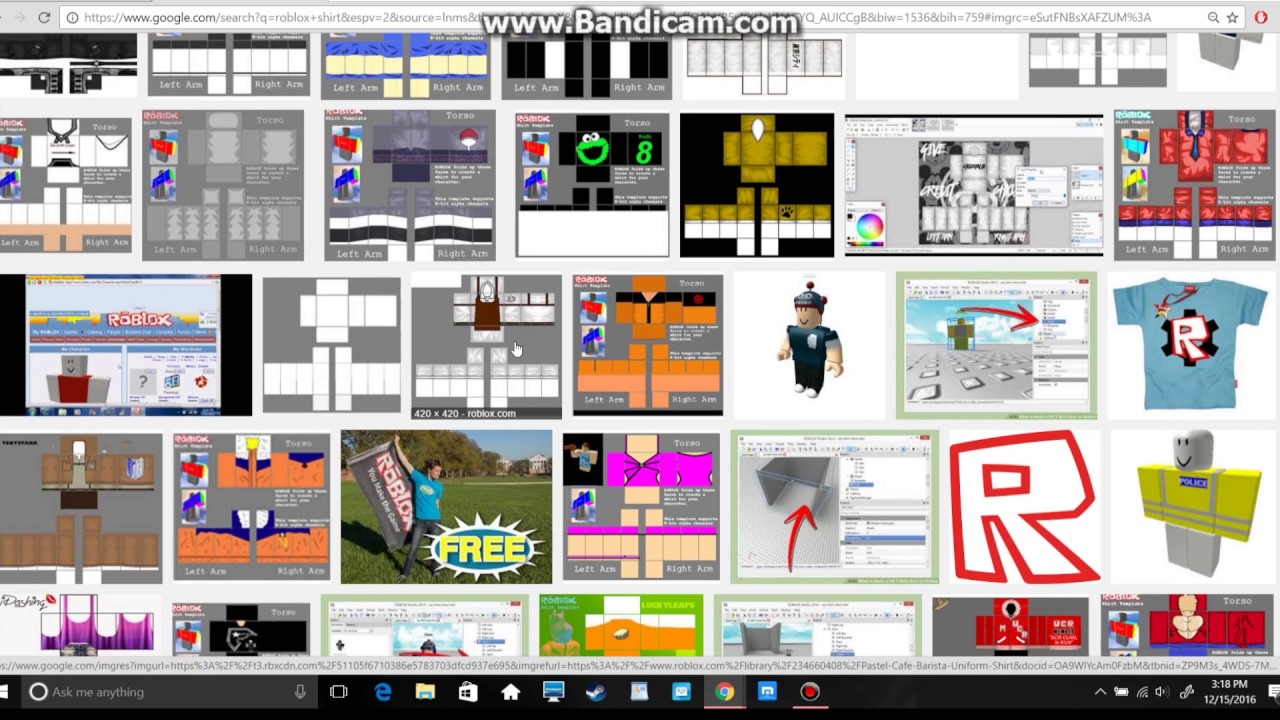Open the Maxthon browser taskbar icon

click(767, 692)
